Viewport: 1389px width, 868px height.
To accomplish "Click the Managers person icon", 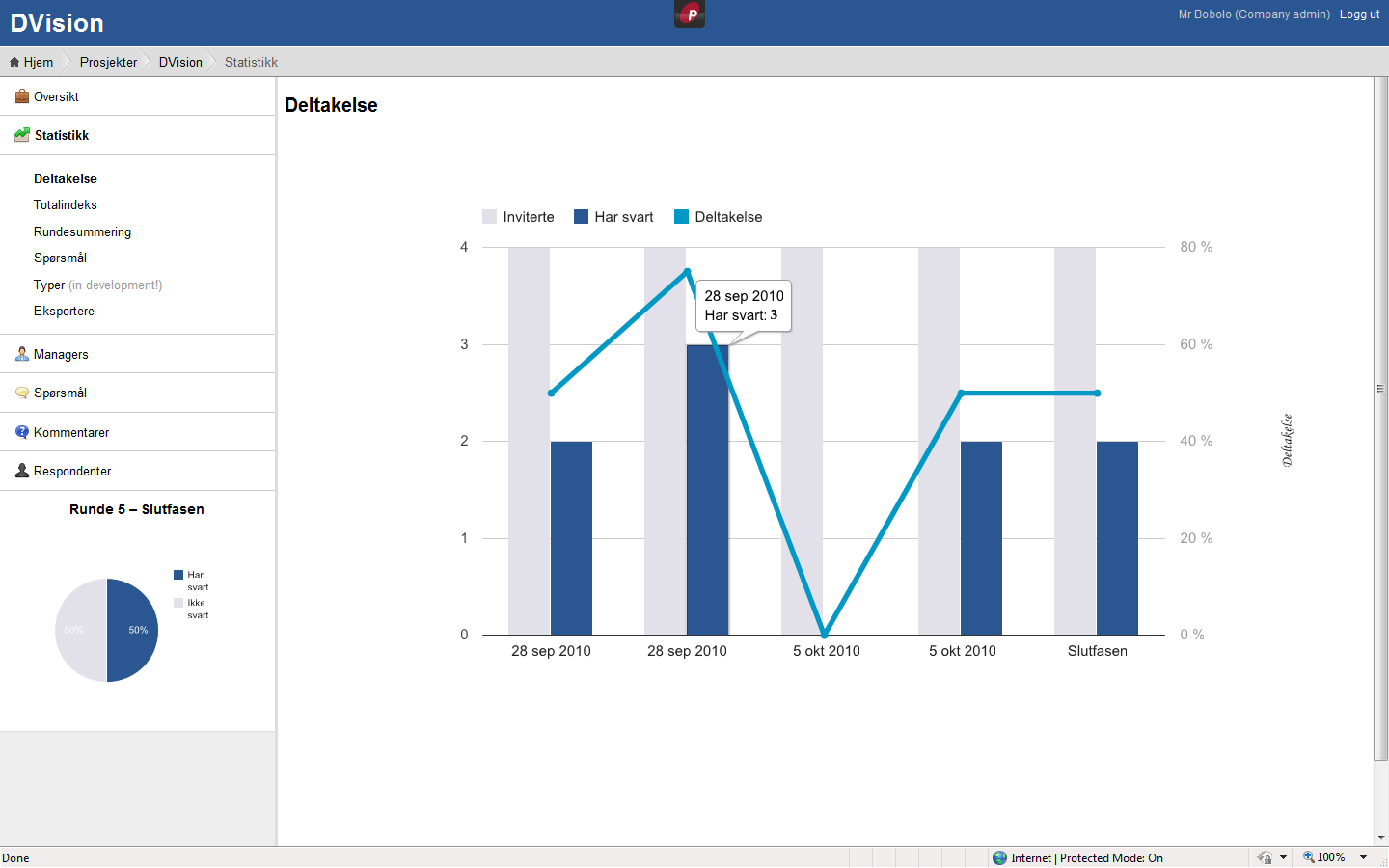I will click(22, 354).
